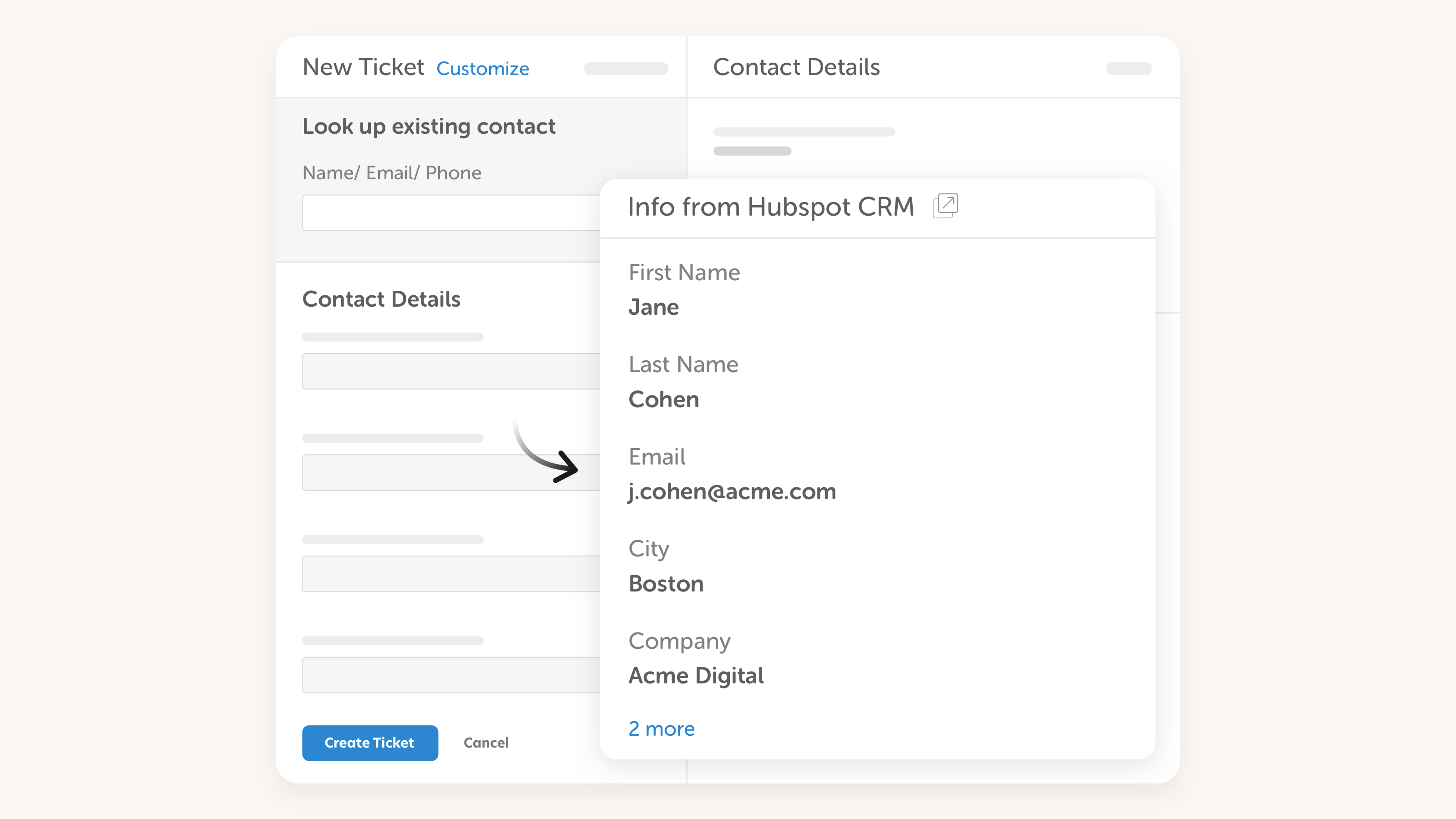Select the city value Boston
The image size is (1456, 819).
click(x=666, y=584)
